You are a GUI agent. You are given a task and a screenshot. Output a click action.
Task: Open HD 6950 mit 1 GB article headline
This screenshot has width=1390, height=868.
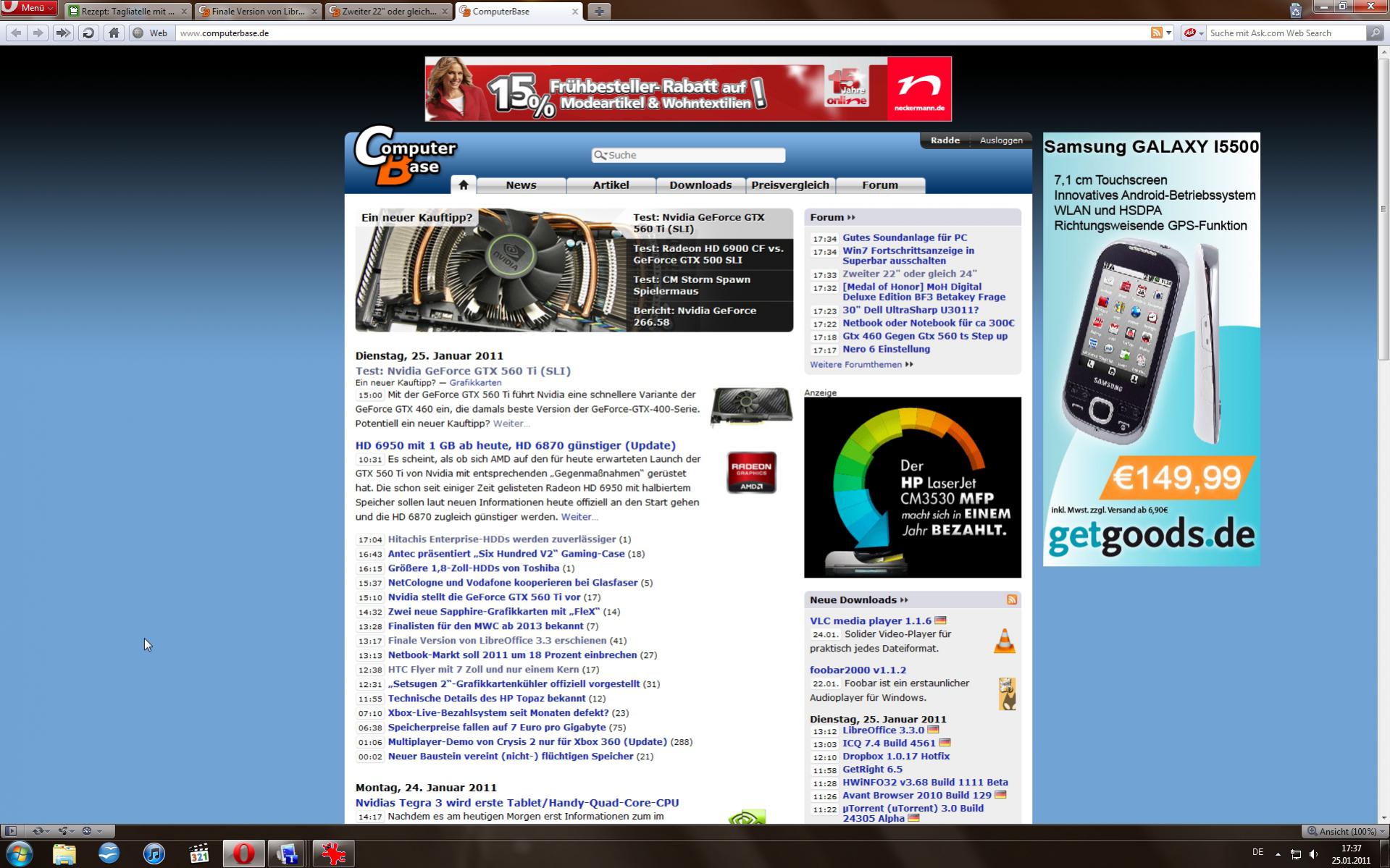(x=515, y=445)
